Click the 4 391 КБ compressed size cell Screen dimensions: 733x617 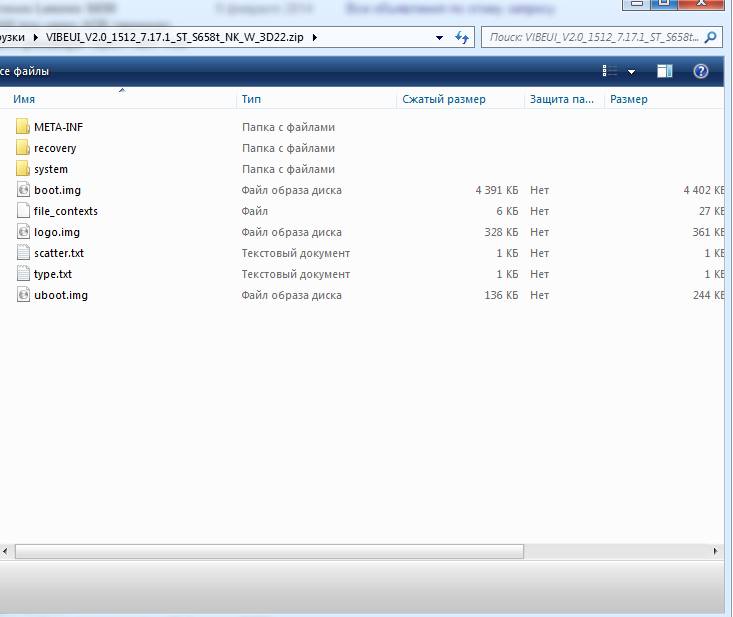pos(496,190)
